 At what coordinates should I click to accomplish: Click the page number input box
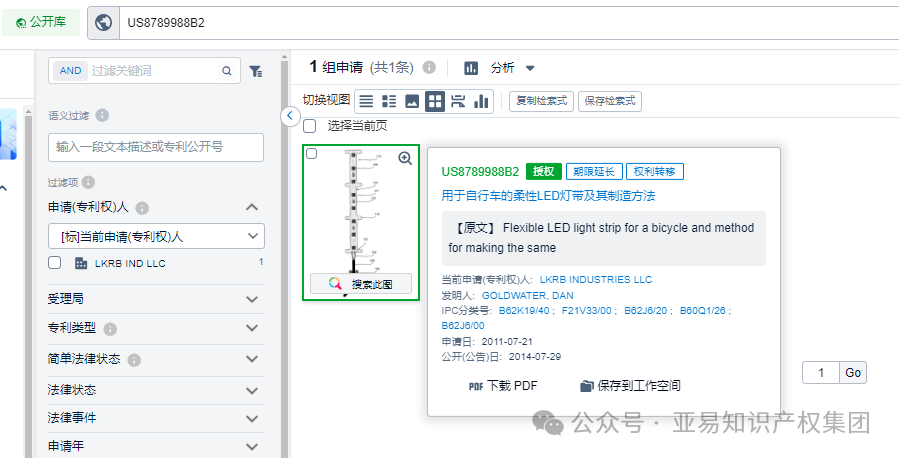point(821,373)
